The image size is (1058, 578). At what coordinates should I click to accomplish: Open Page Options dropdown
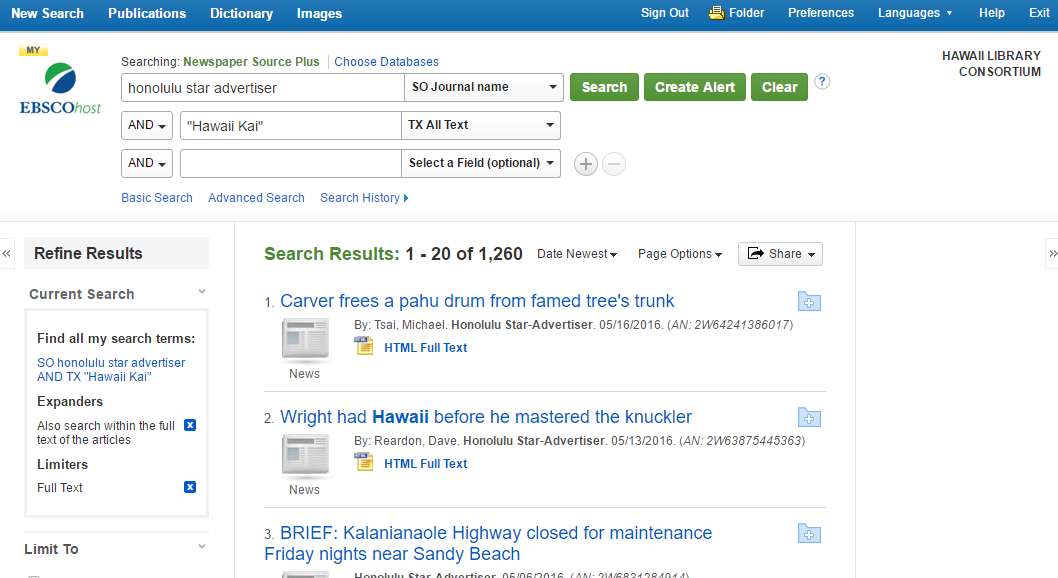click(680, 254)
